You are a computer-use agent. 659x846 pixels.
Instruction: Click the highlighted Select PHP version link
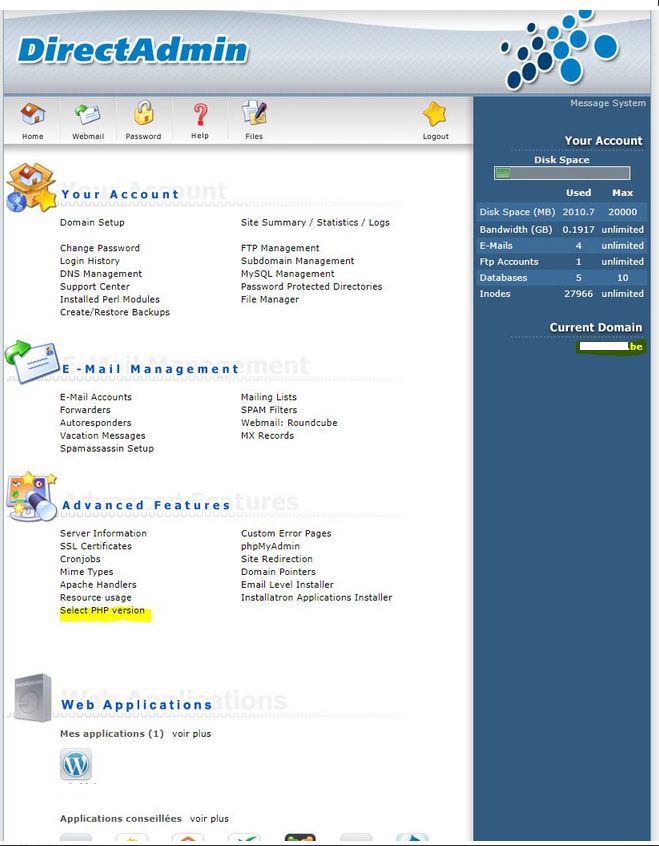click(102, 611)
